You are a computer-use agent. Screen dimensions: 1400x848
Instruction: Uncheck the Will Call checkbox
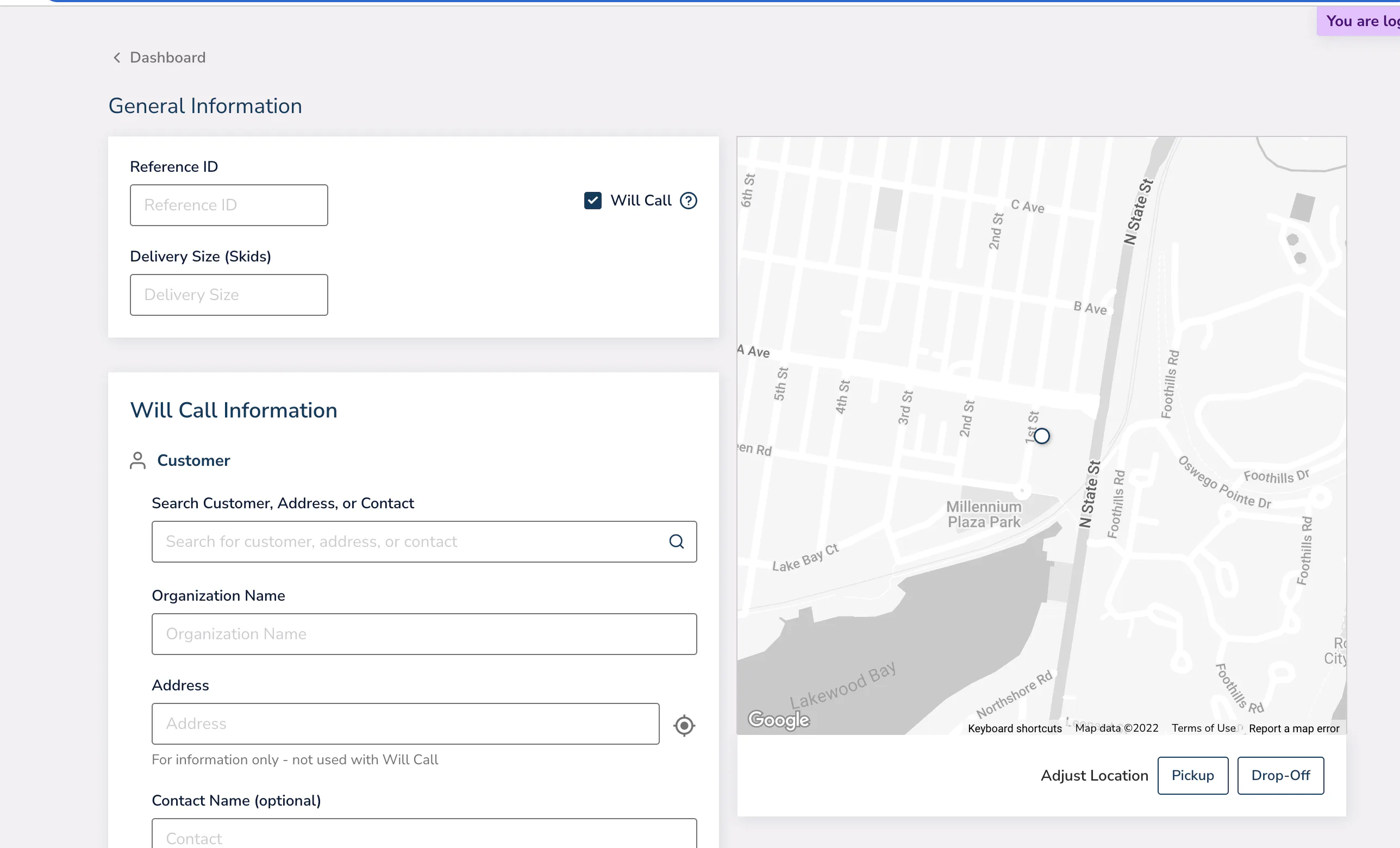pos(592,201)
